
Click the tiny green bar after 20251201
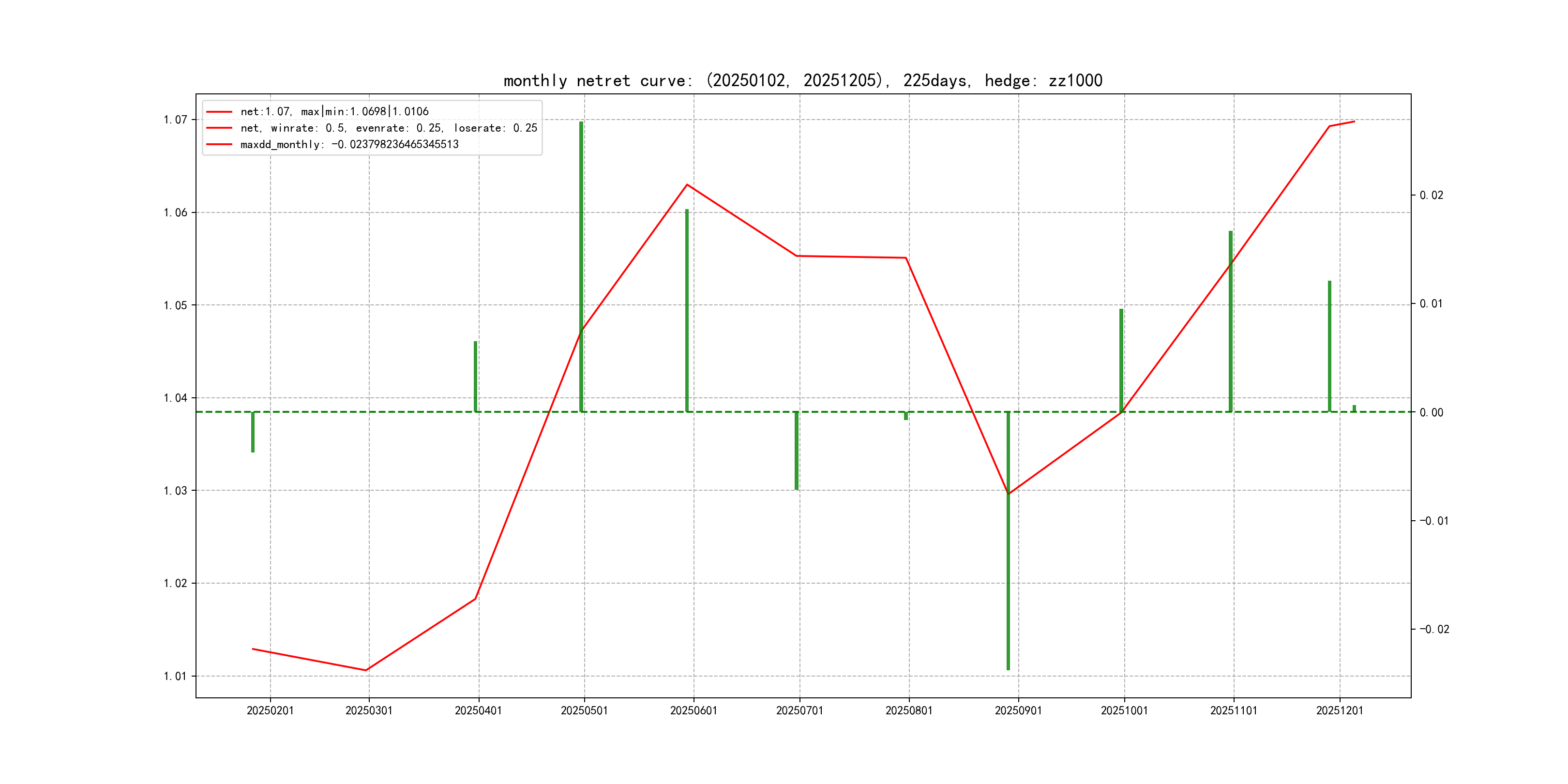tap(1355, 408)
